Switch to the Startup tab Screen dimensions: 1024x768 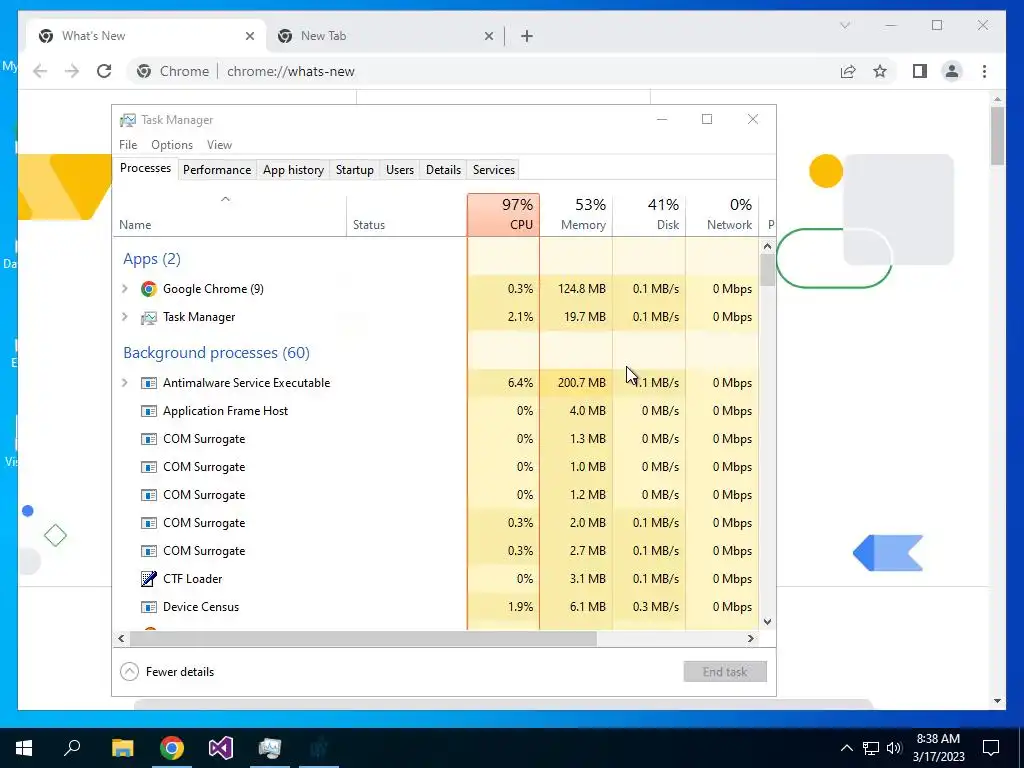pos(355,170)
